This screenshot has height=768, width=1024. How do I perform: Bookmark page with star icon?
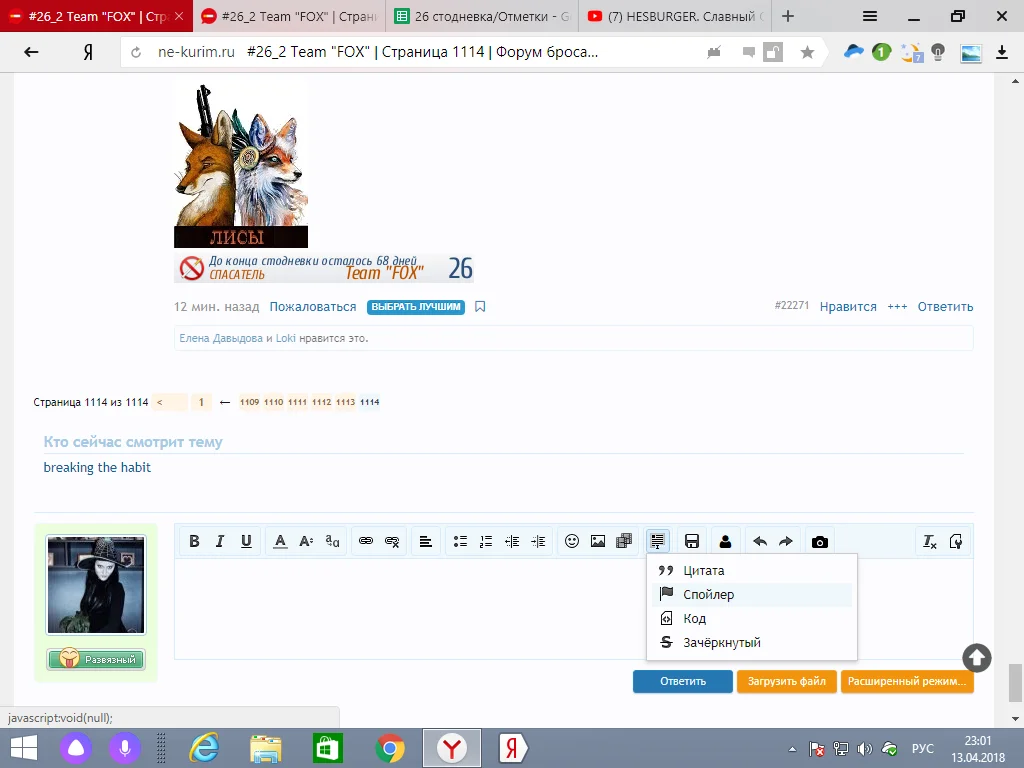pyautogui.click(x=807, y=52)
